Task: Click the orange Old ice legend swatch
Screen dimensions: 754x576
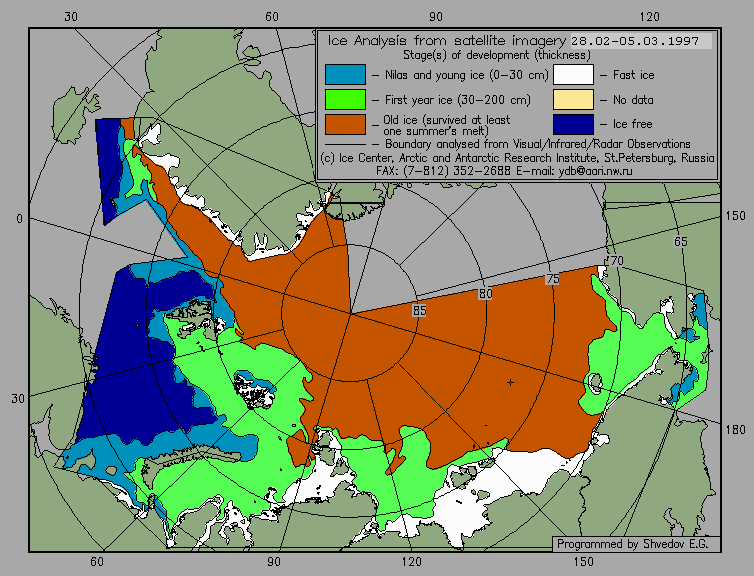Action: [x=345, y=124]
